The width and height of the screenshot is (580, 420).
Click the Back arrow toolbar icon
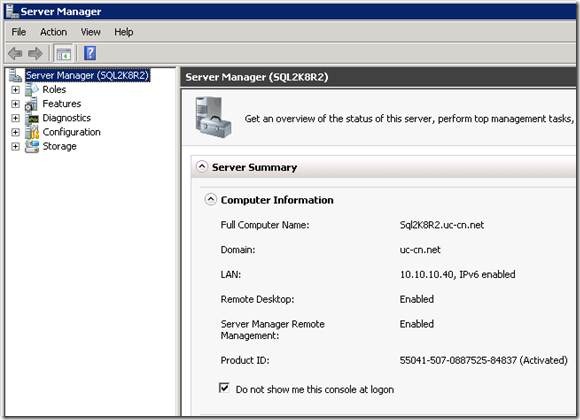(15, 54)
